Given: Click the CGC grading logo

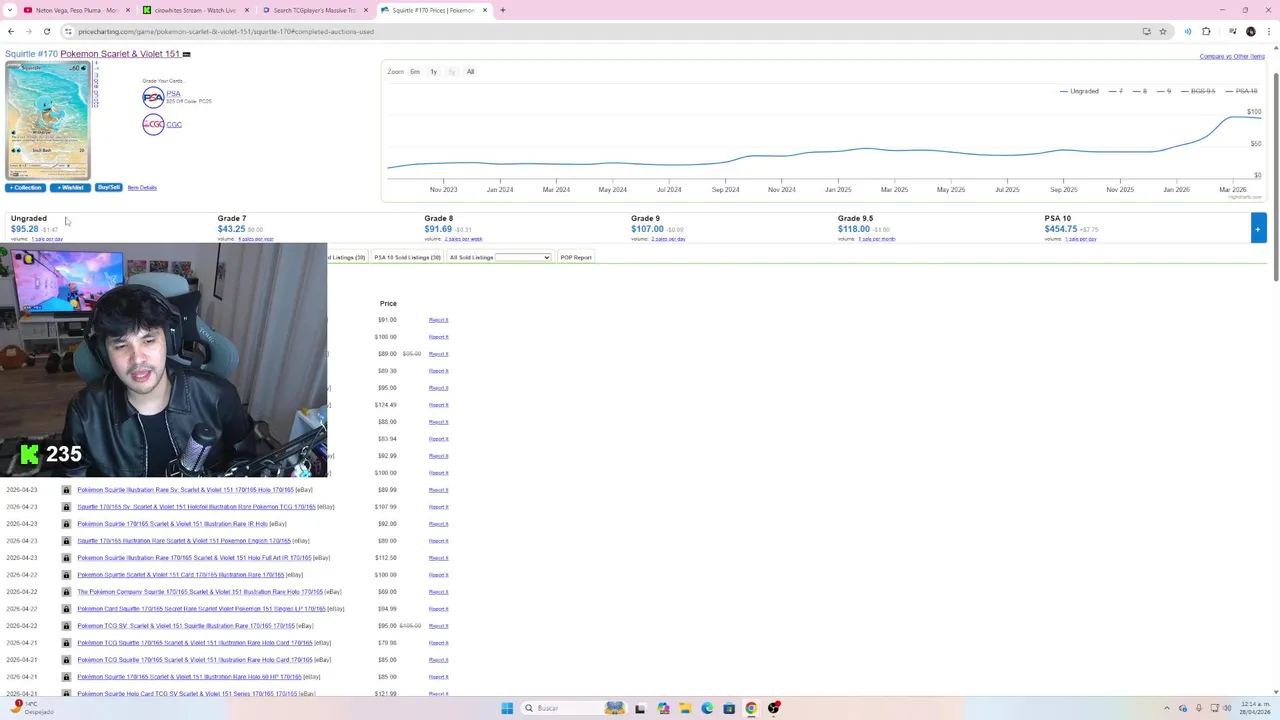Looking at the screenshot, I should [153, 124].
